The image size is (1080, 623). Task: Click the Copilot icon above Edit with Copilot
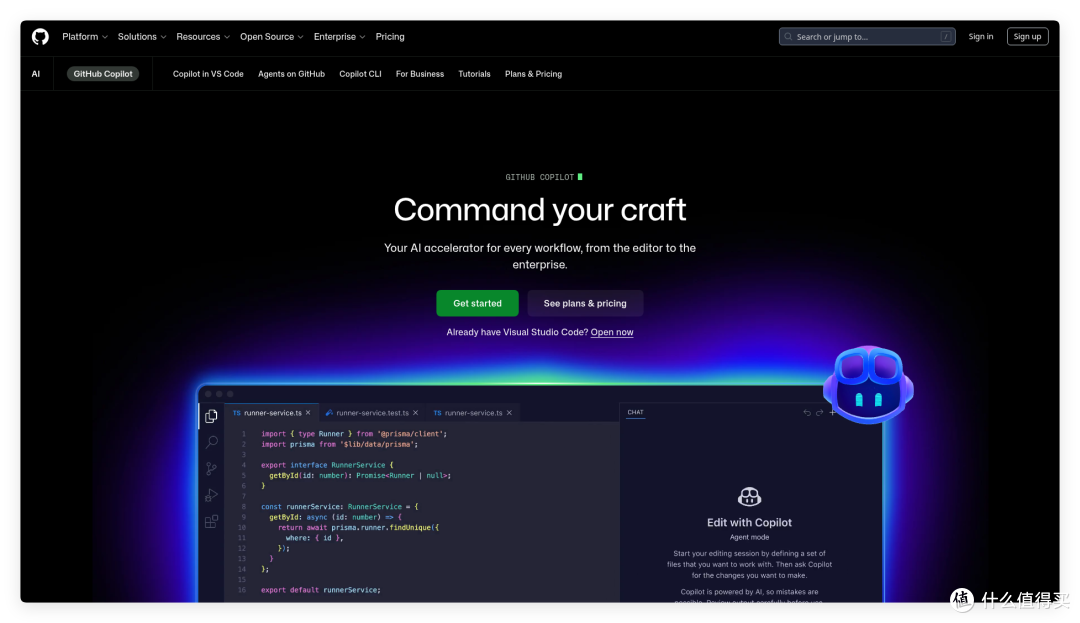pos(749,496)
